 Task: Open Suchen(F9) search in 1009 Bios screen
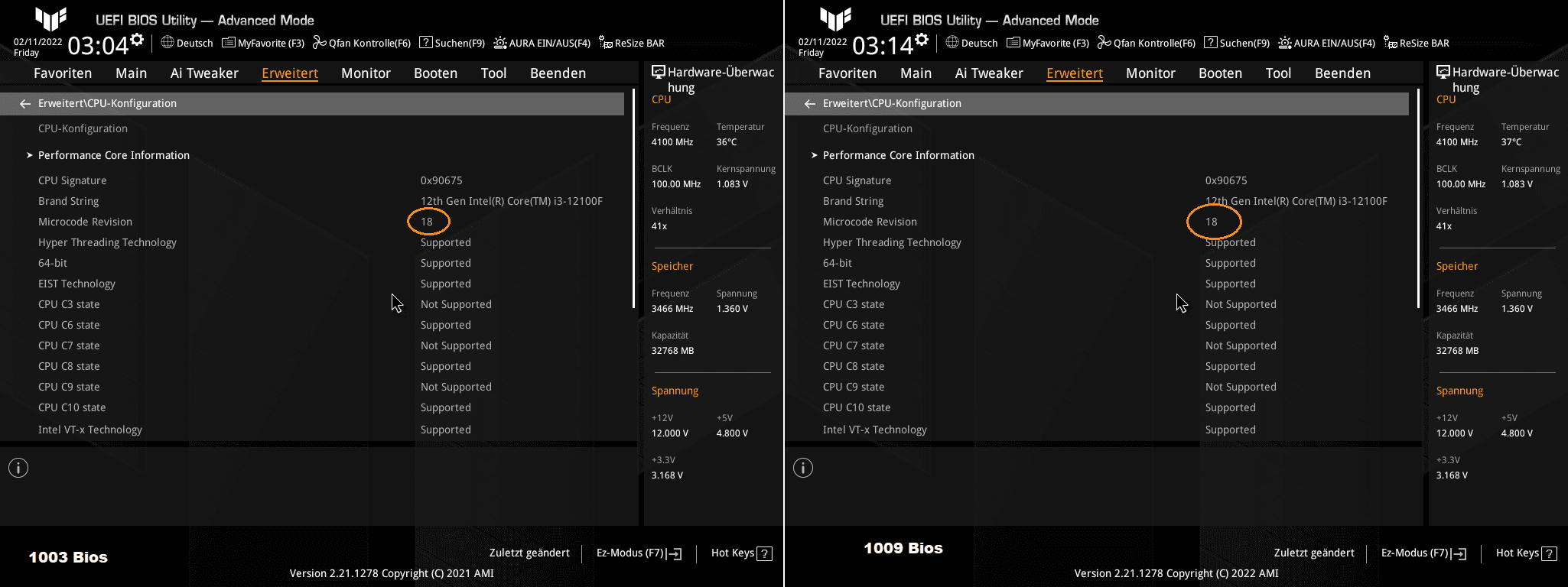pyautogui.click(x=1237, y=43)
